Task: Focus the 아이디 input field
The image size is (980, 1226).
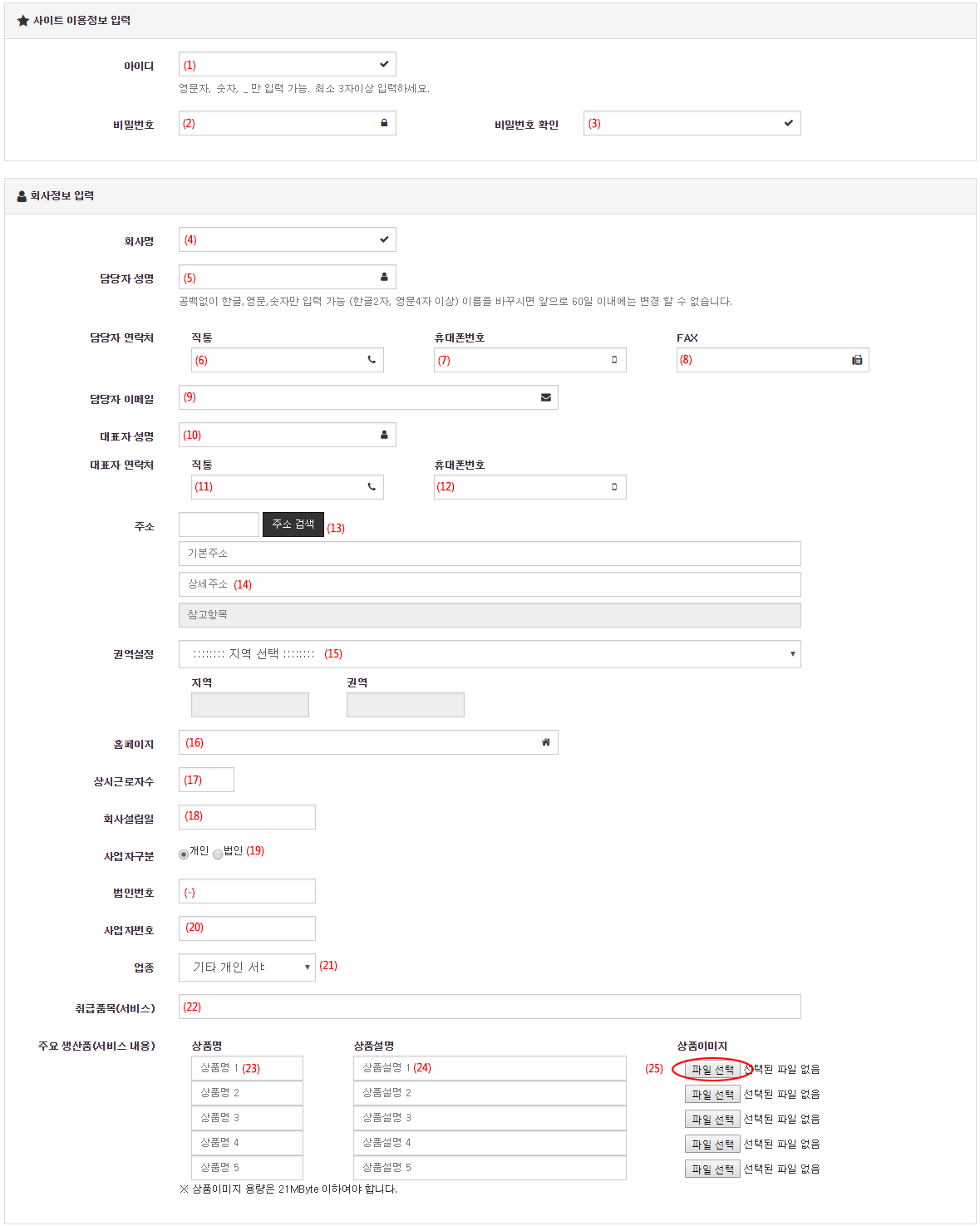Action: 278,65
